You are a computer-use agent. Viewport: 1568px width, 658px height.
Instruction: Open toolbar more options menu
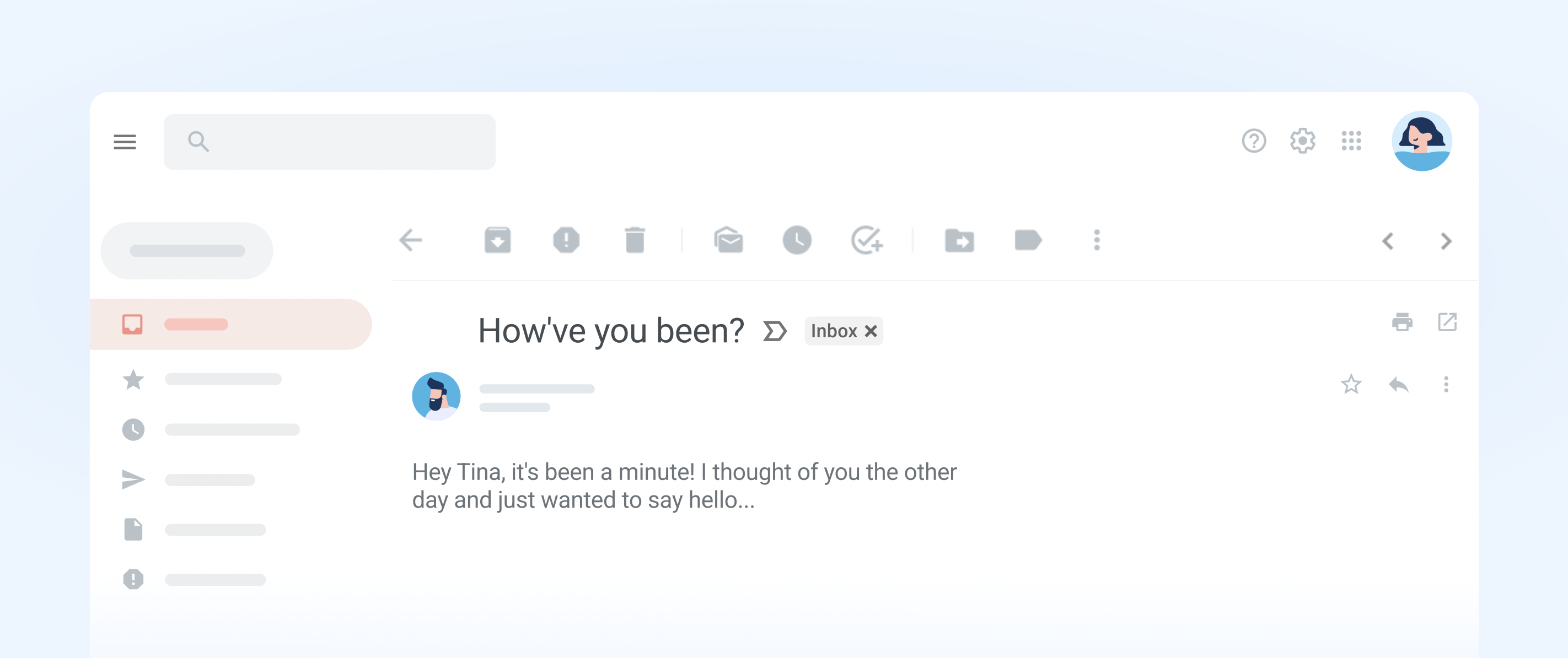pyautogui.click(x=1097, y=240)
